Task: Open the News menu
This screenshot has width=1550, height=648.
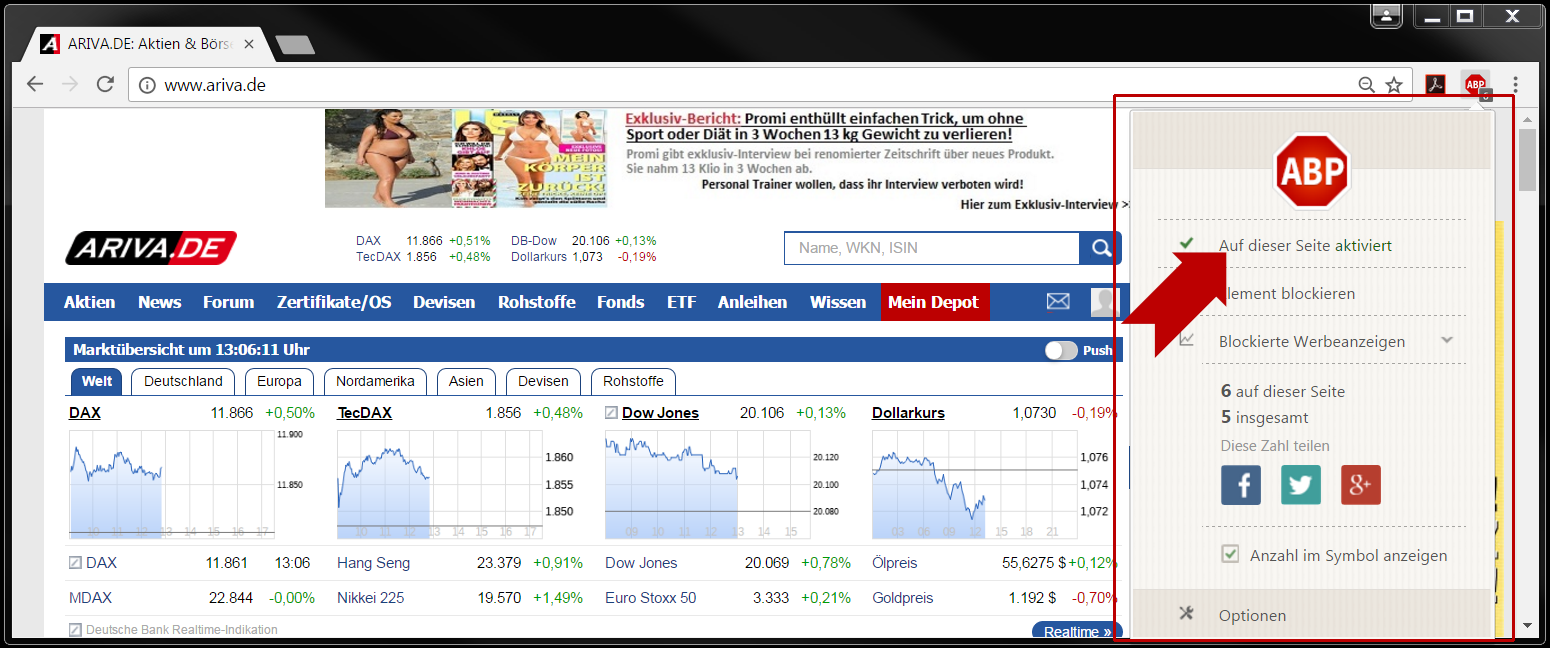Action: 160,302
